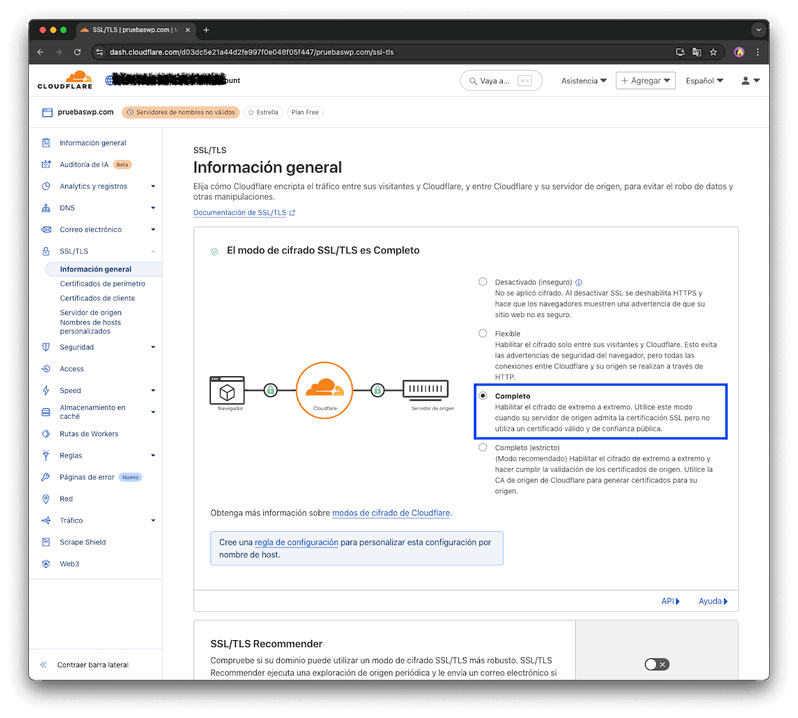Open a new browser tab

point(206,30)
